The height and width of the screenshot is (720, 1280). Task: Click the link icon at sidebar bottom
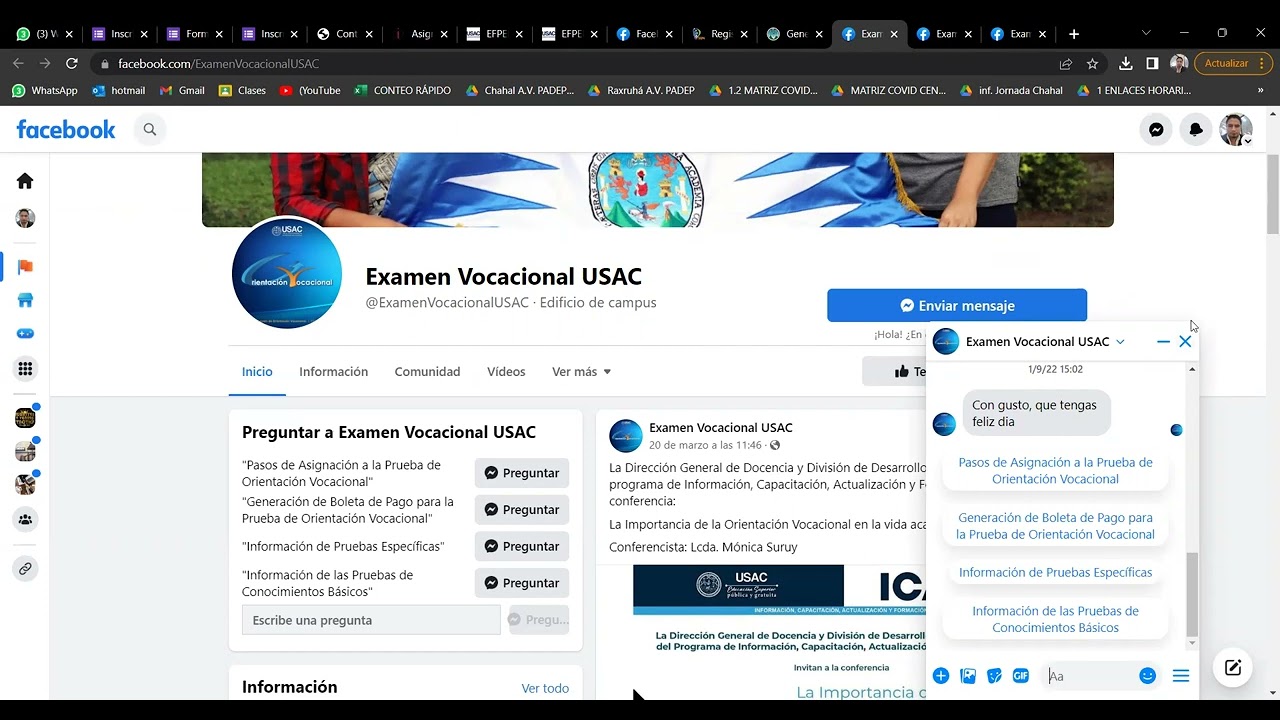(25, 568)
